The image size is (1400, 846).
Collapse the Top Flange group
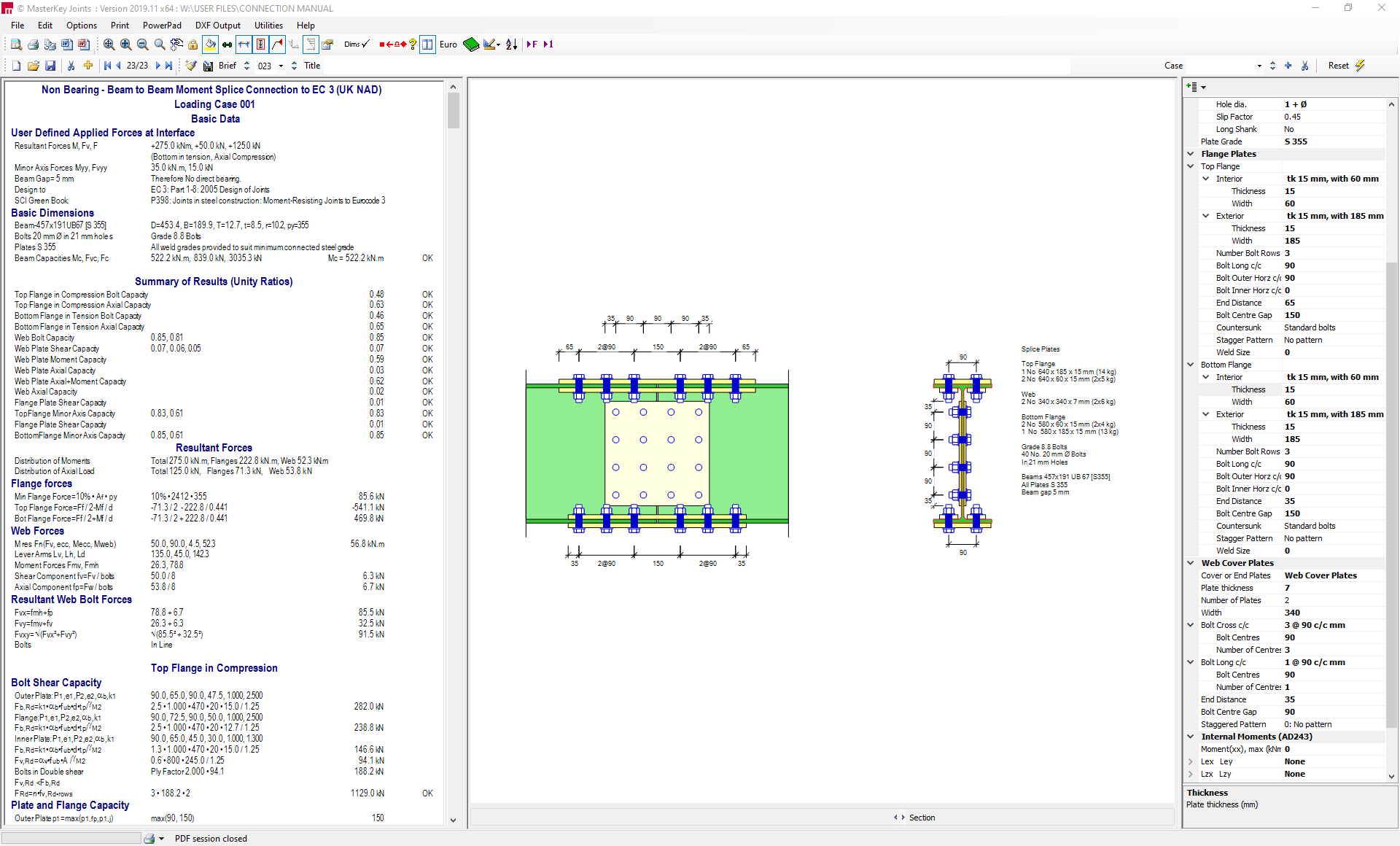pos(1191,166)
